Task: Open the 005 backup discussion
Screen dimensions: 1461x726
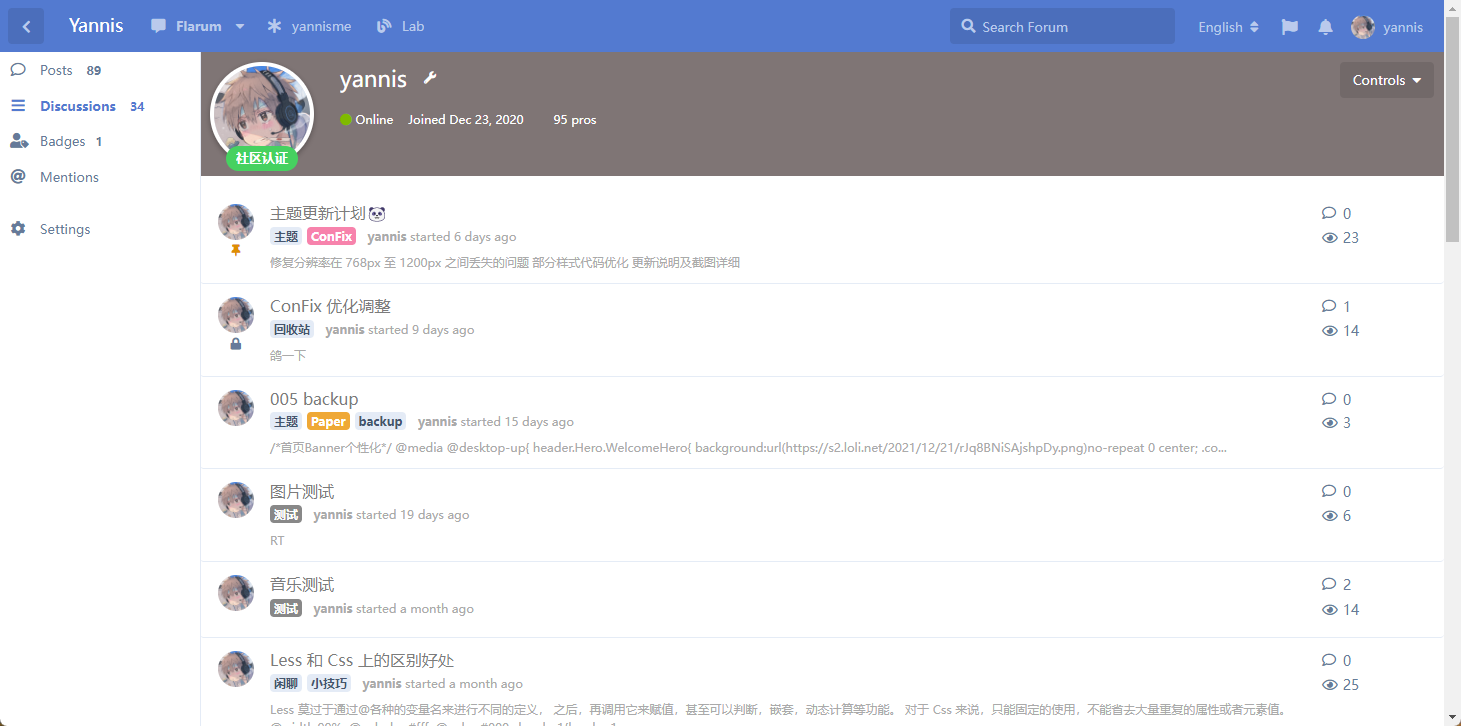Action: point(314,399)
